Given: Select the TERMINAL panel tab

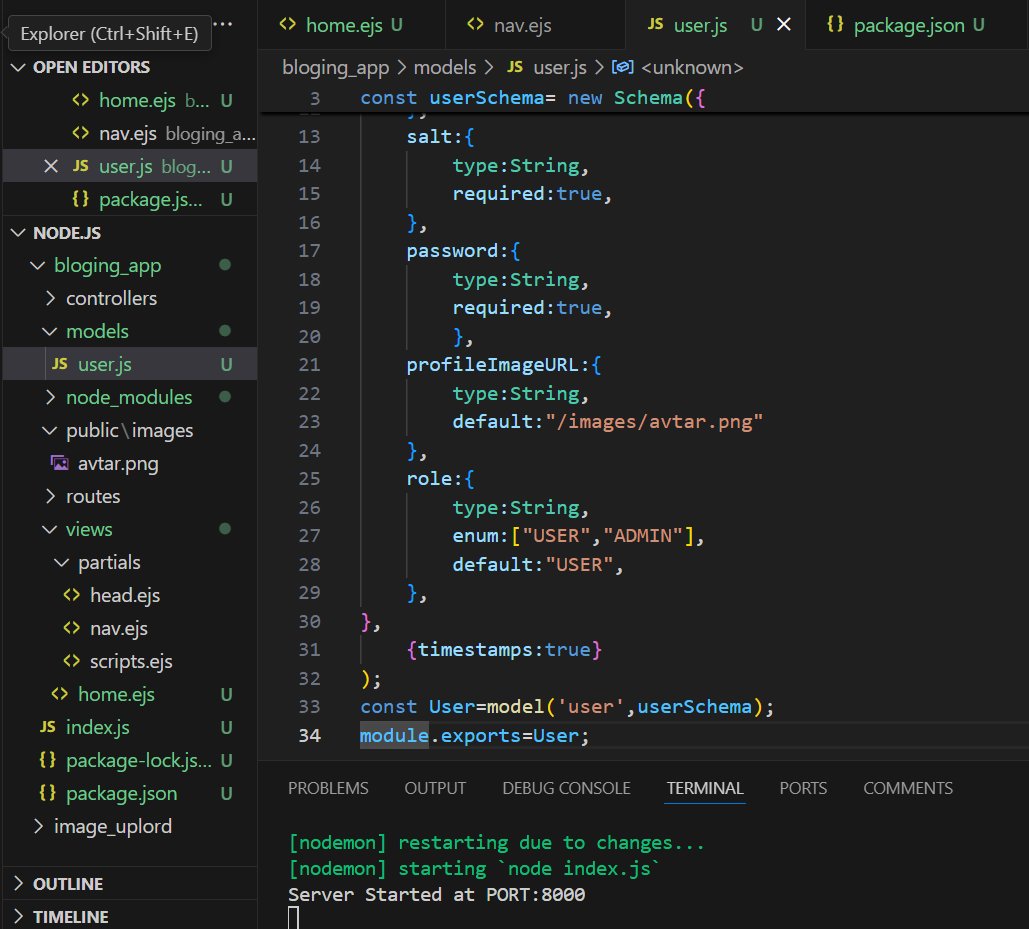Looking at the screenshot, I should pyautogui.click(x=705, y=788).
